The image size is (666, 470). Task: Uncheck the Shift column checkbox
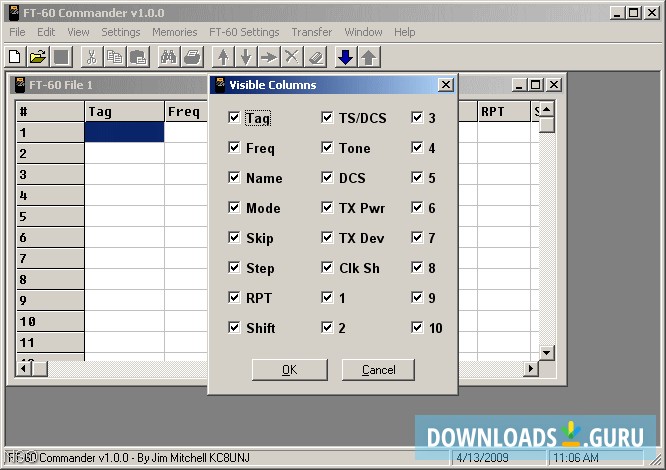[x=234, y=327]
